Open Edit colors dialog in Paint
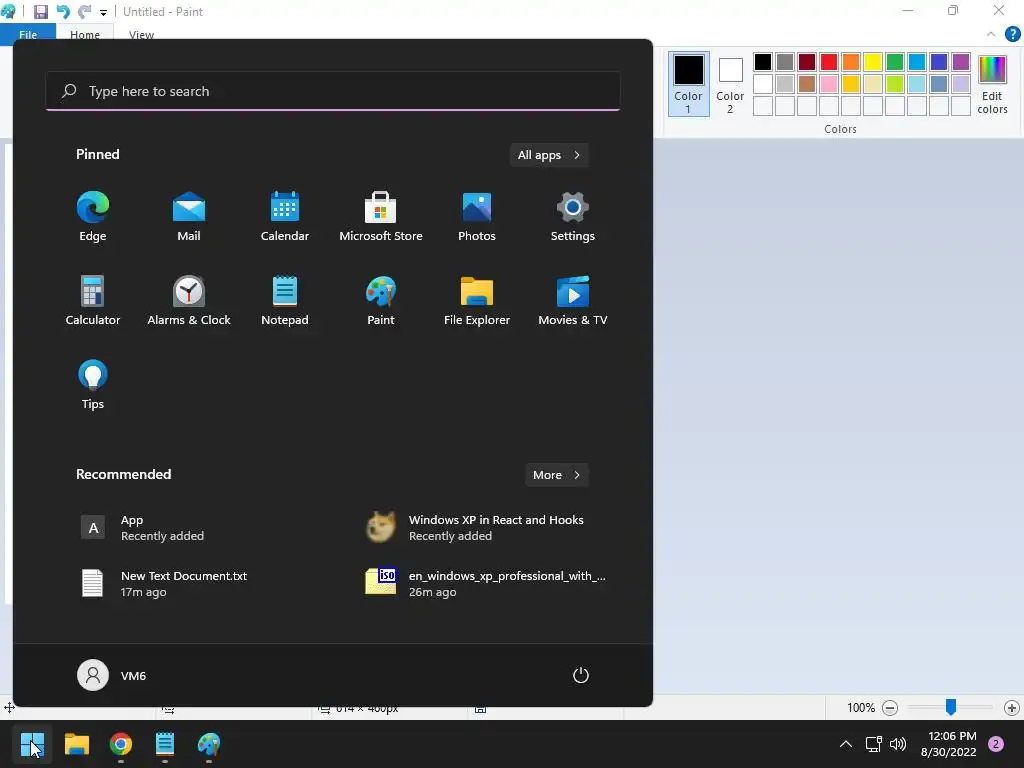Image resolution: width=1024 pixels, height=768 pixels. pos(992,84)
